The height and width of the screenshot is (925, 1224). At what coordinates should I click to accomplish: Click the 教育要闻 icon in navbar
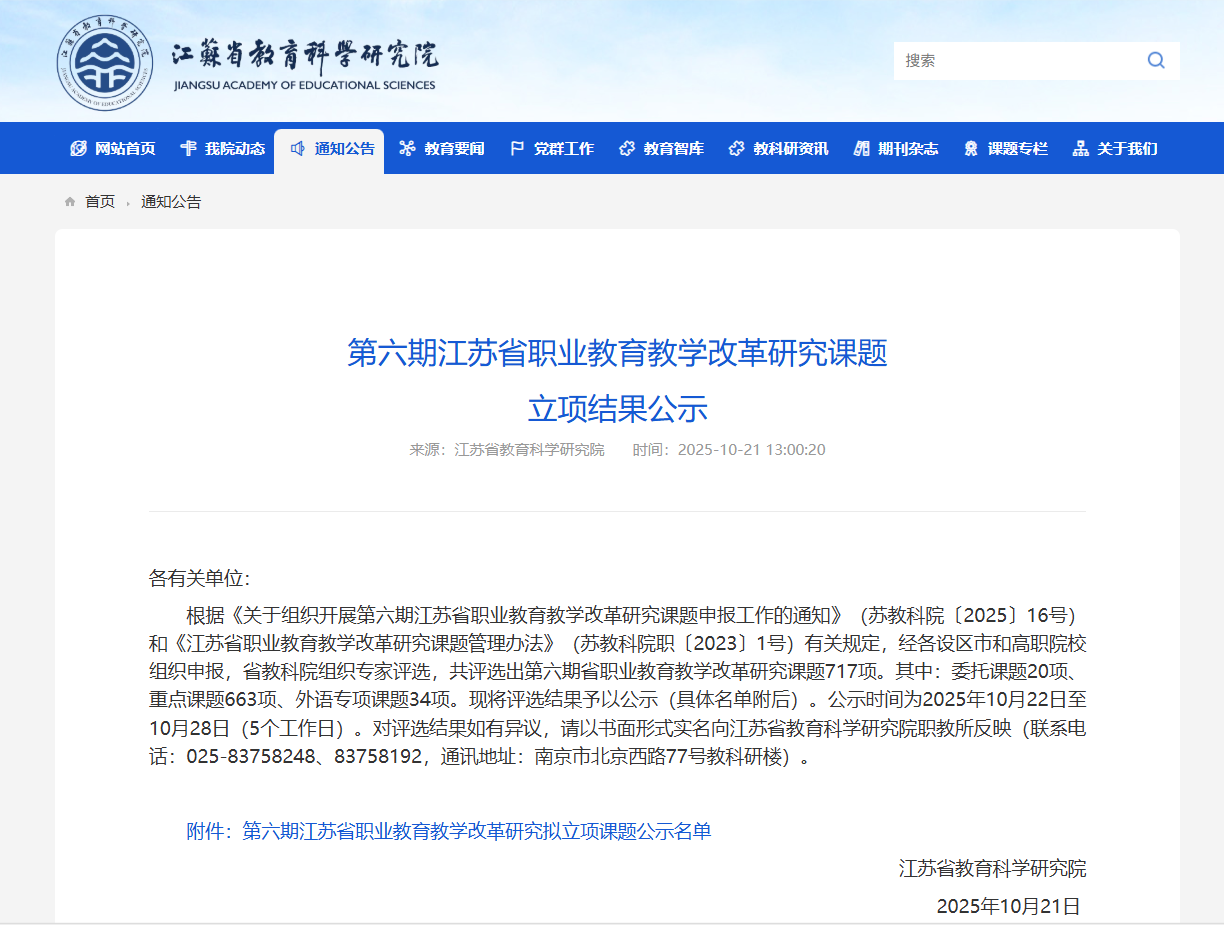[x=407, y=149]
